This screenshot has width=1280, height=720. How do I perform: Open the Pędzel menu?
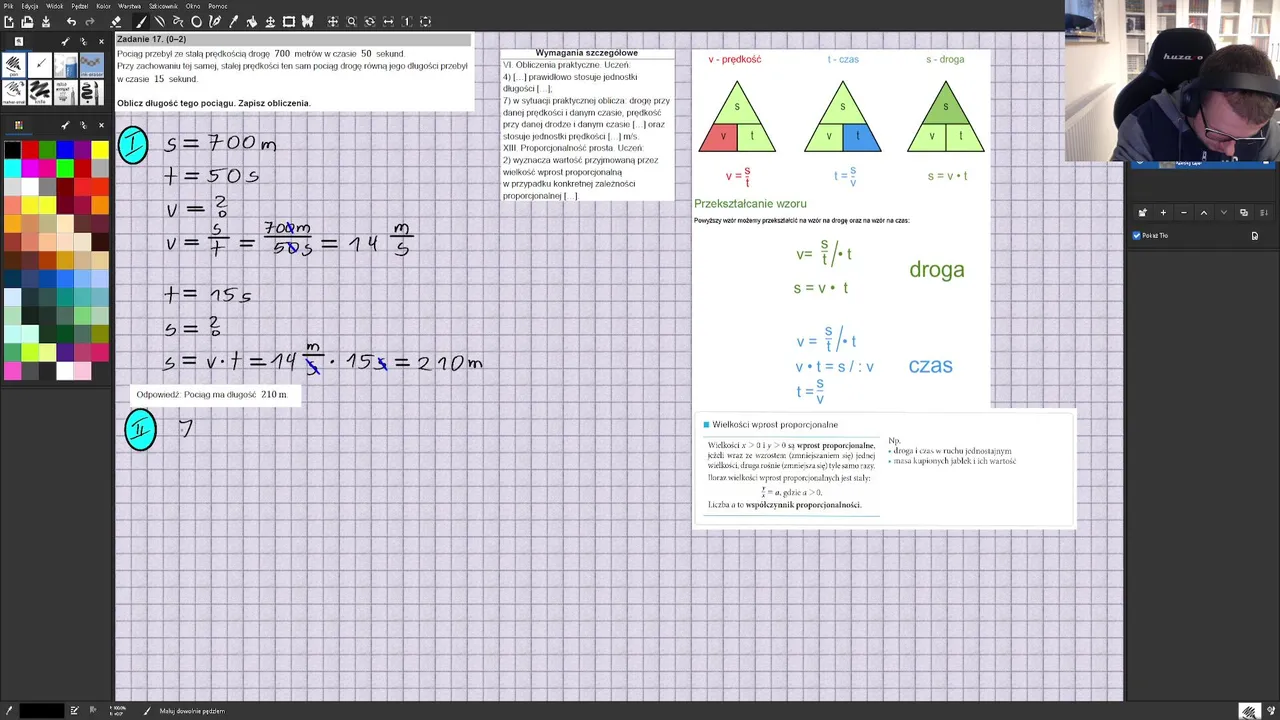(x=80, y=6)
